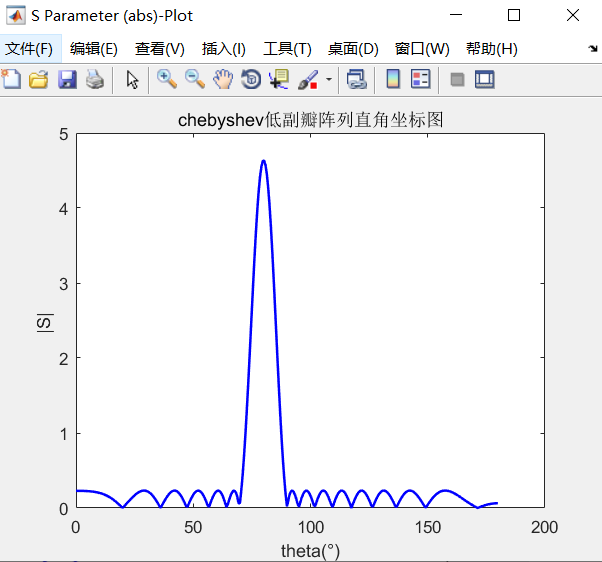Click the New Figure icon
This screenshot has width=602, height=562.
coord(11,79)
